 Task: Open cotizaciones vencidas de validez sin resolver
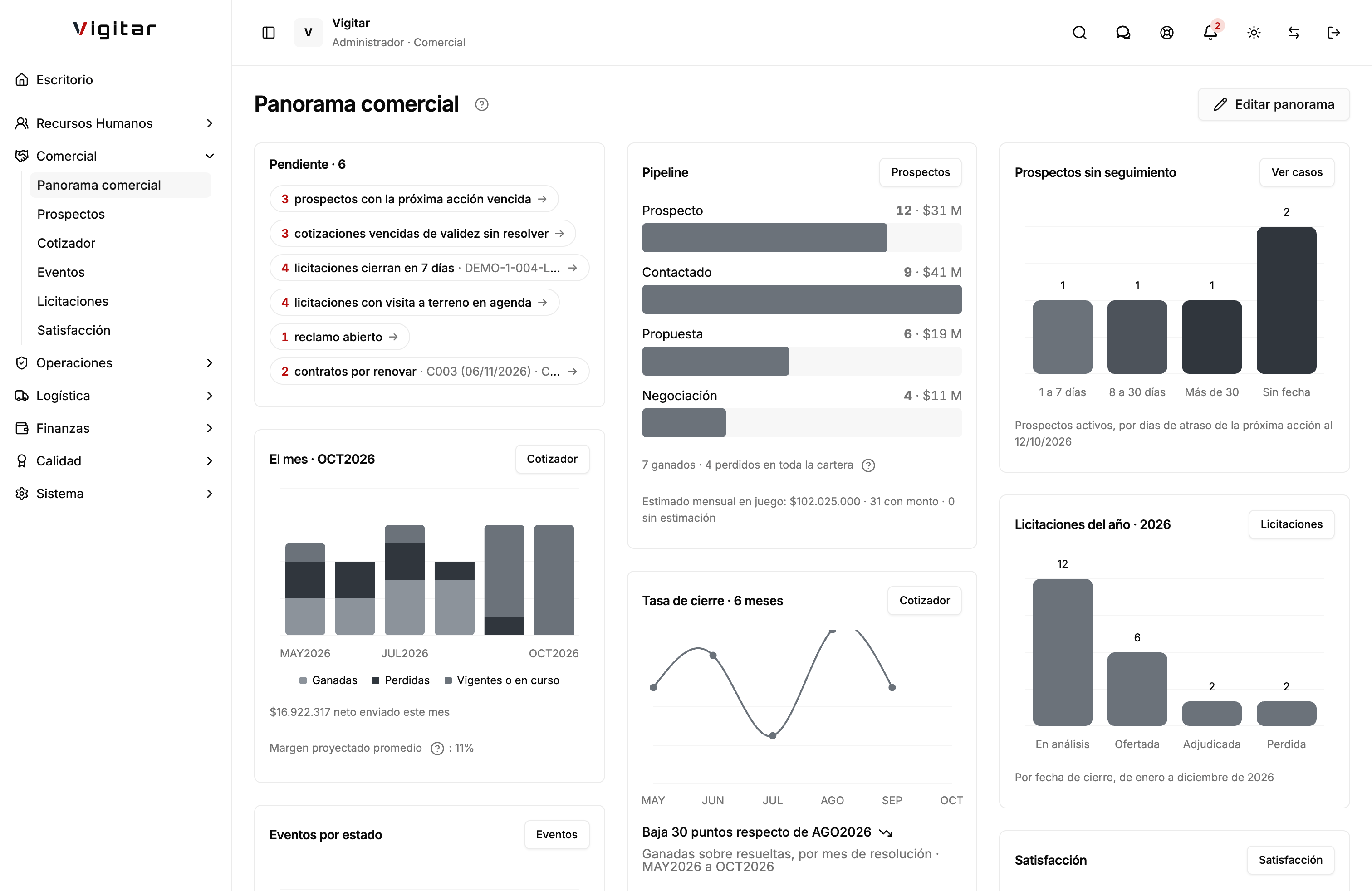coord(422,234)
